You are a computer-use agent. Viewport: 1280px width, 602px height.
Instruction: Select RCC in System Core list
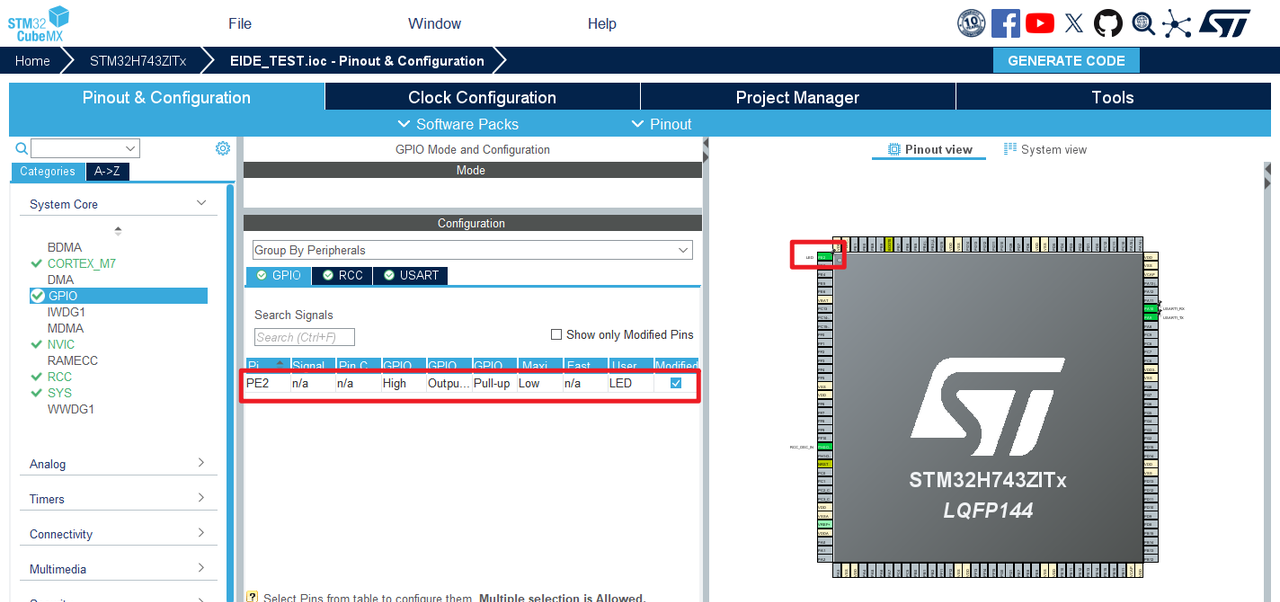(59, 377)
